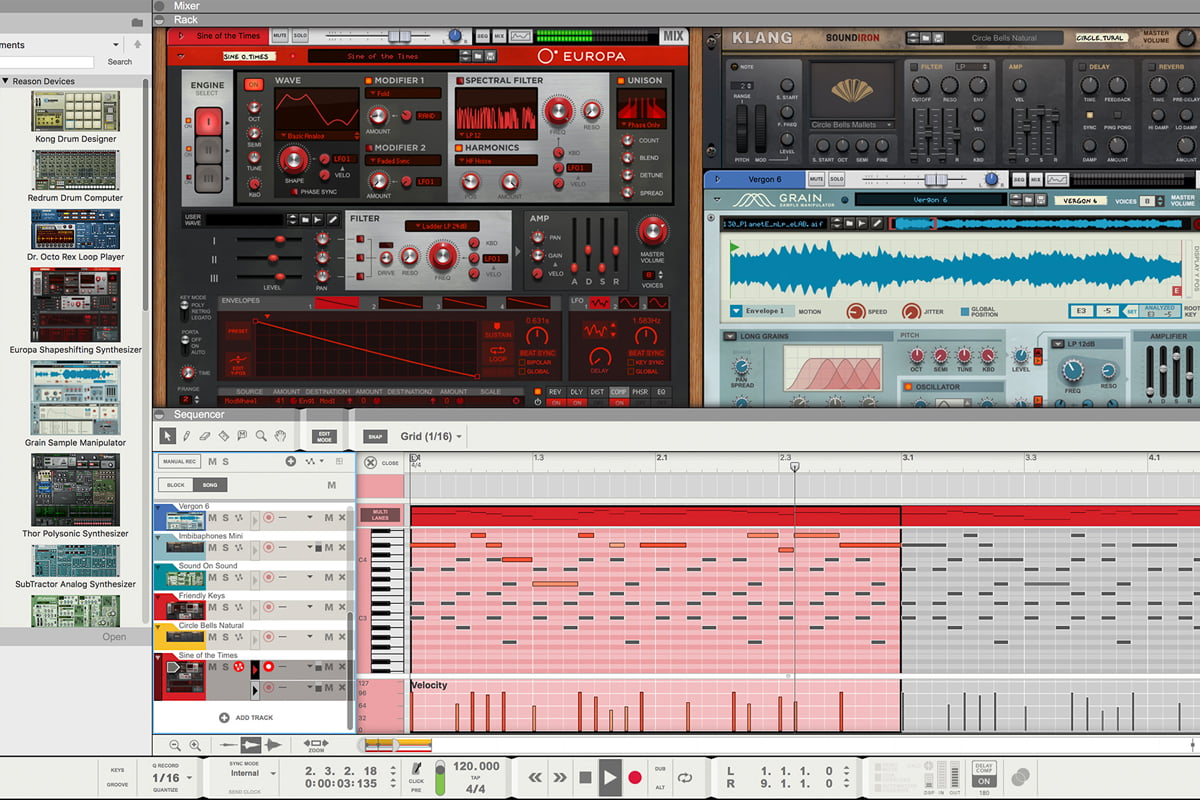Screen dimensions: 1200x800
Task: Select Engine I in Europa
Action: tap(210, 122)
